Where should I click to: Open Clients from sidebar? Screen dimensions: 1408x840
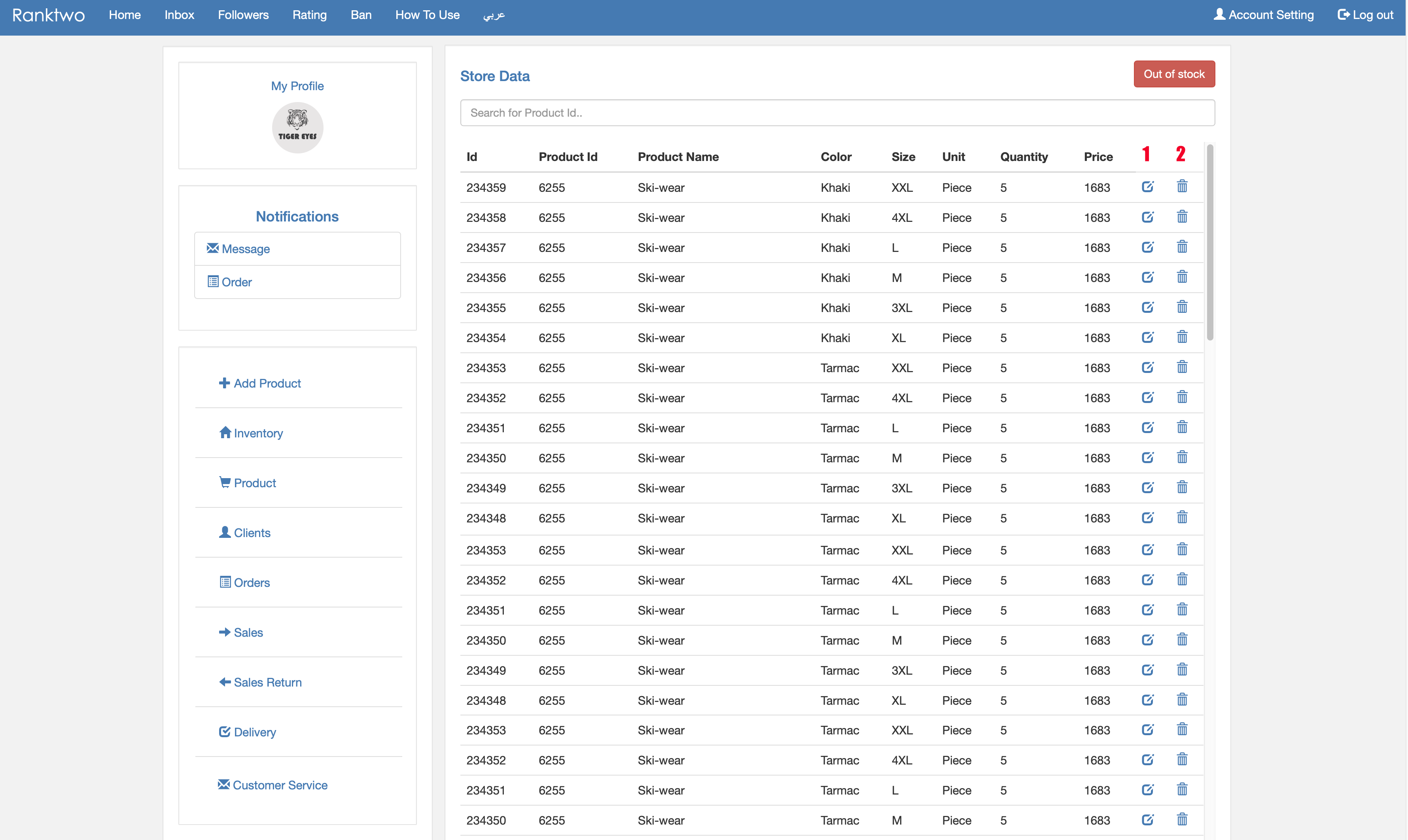pyautogui.click(x=244, y=533)
